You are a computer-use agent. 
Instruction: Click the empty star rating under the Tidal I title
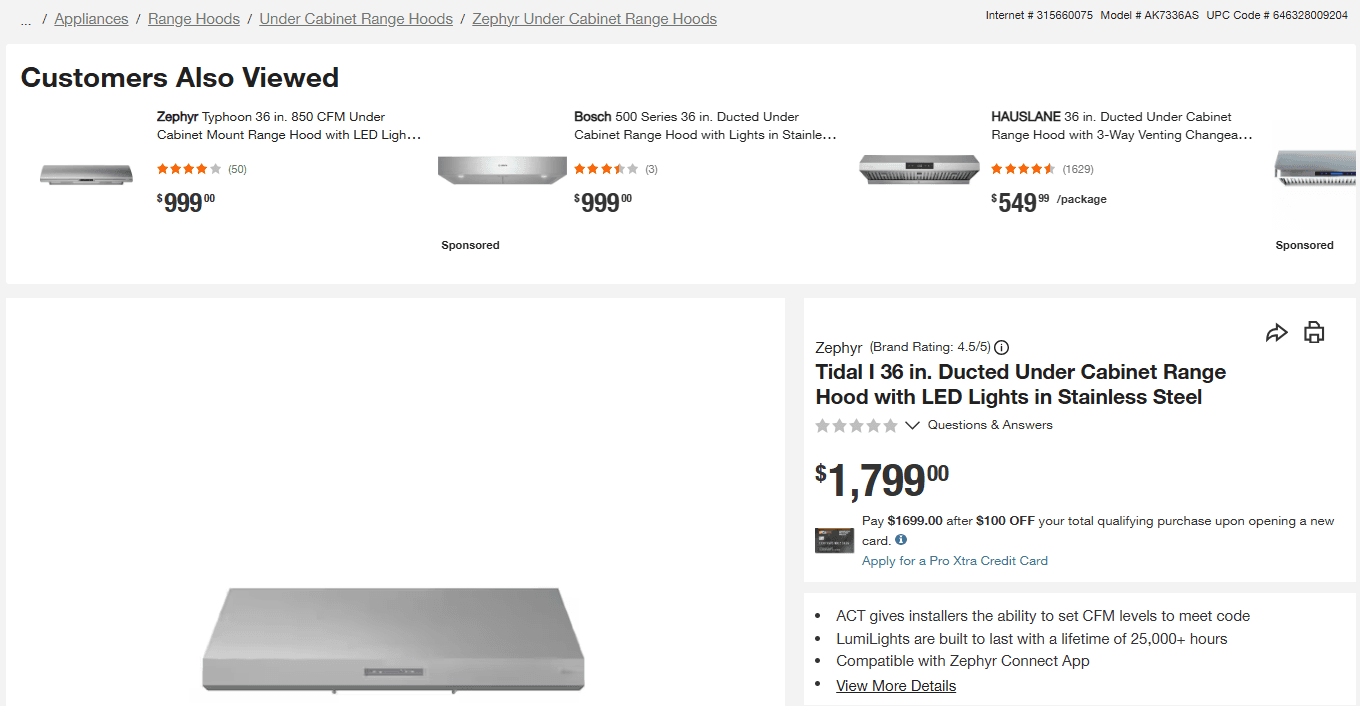click(855, 425)
